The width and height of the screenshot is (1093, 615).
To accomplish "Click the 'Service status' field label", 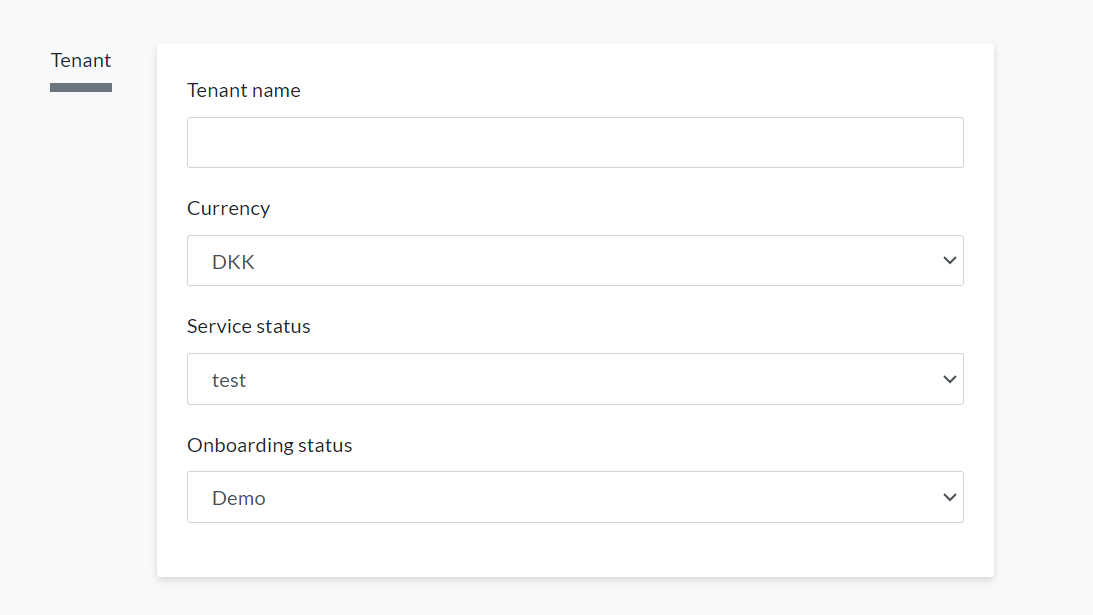I will click(x=249, y=327).
